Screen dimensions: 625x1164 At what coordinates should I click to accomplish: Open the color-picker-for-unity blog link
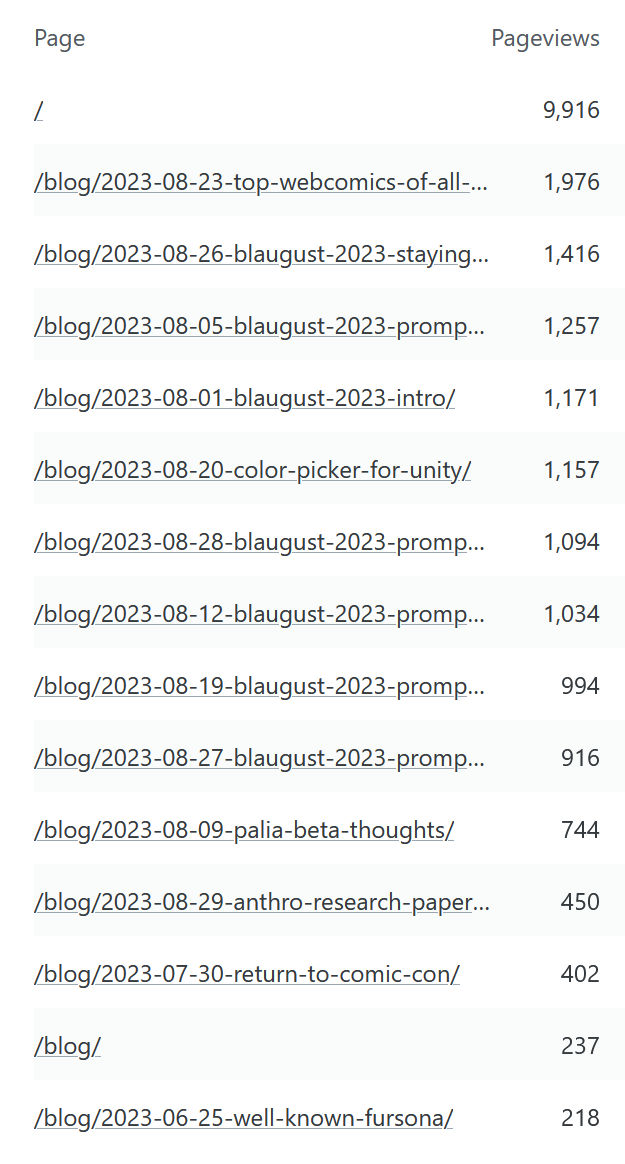click(x=252, y=470)
